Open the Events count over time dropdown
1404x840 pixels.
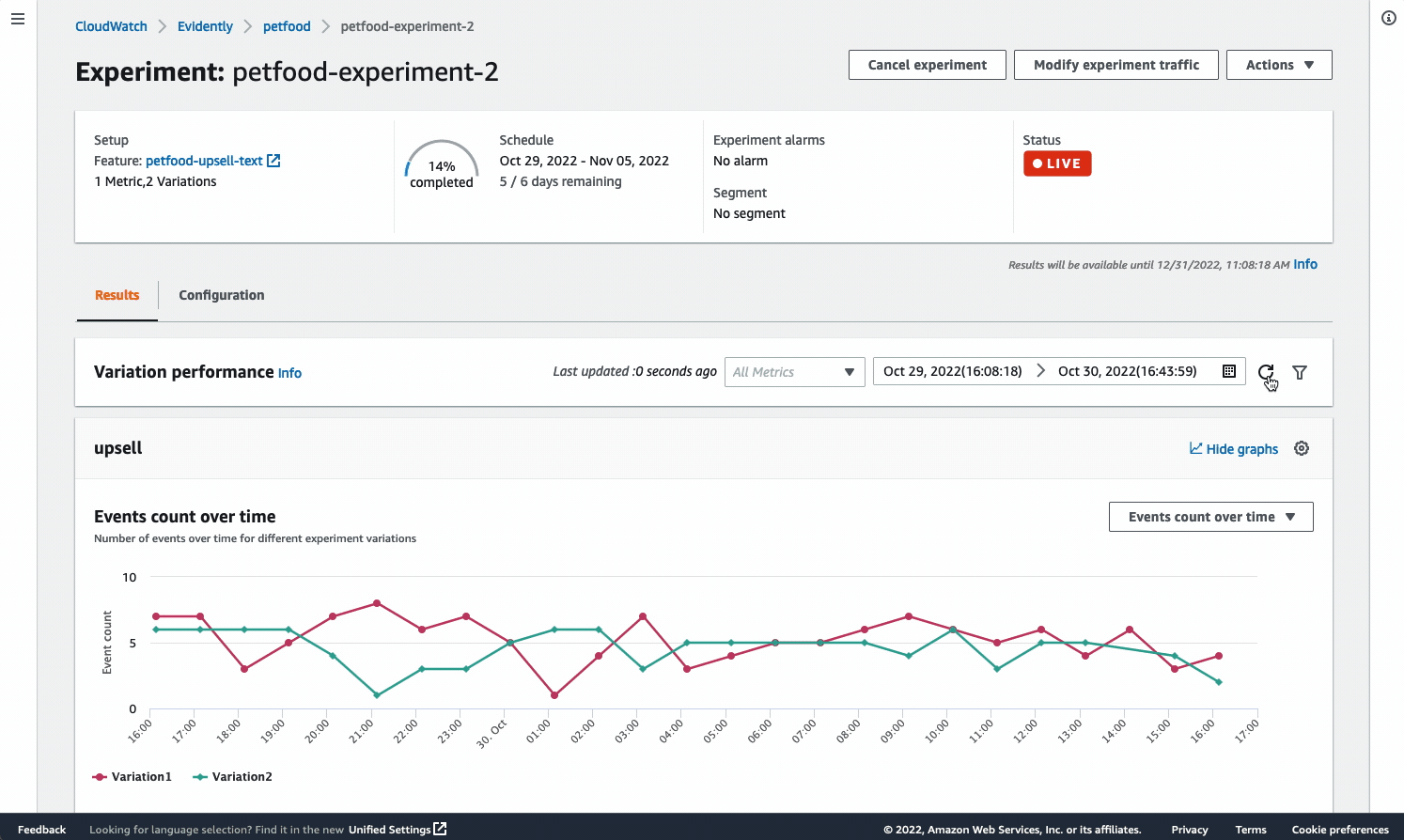1210,516
